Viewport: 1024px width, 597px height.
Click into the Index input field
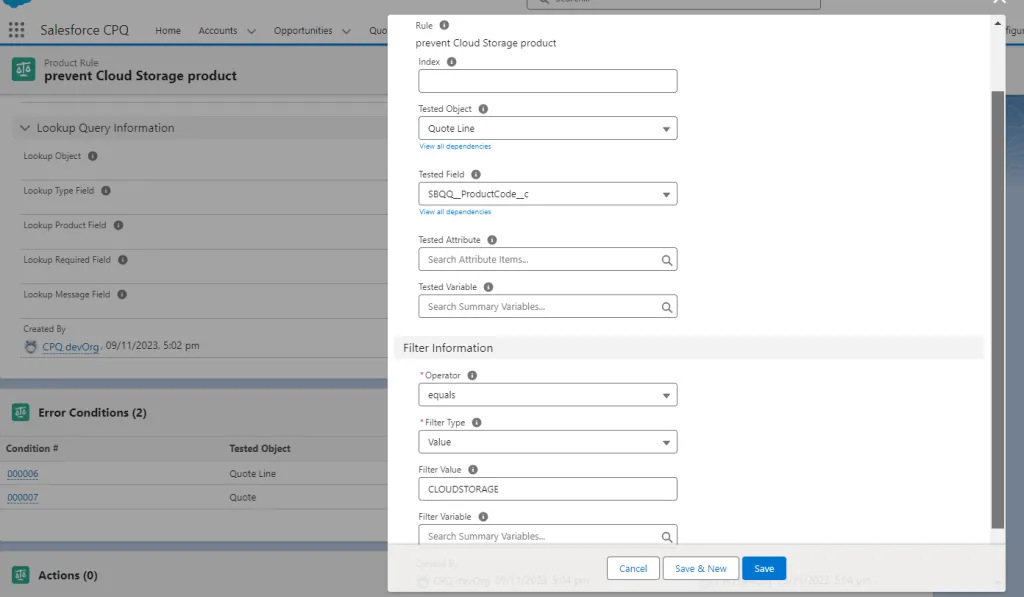pyautogui.click(x=547, y=81)
